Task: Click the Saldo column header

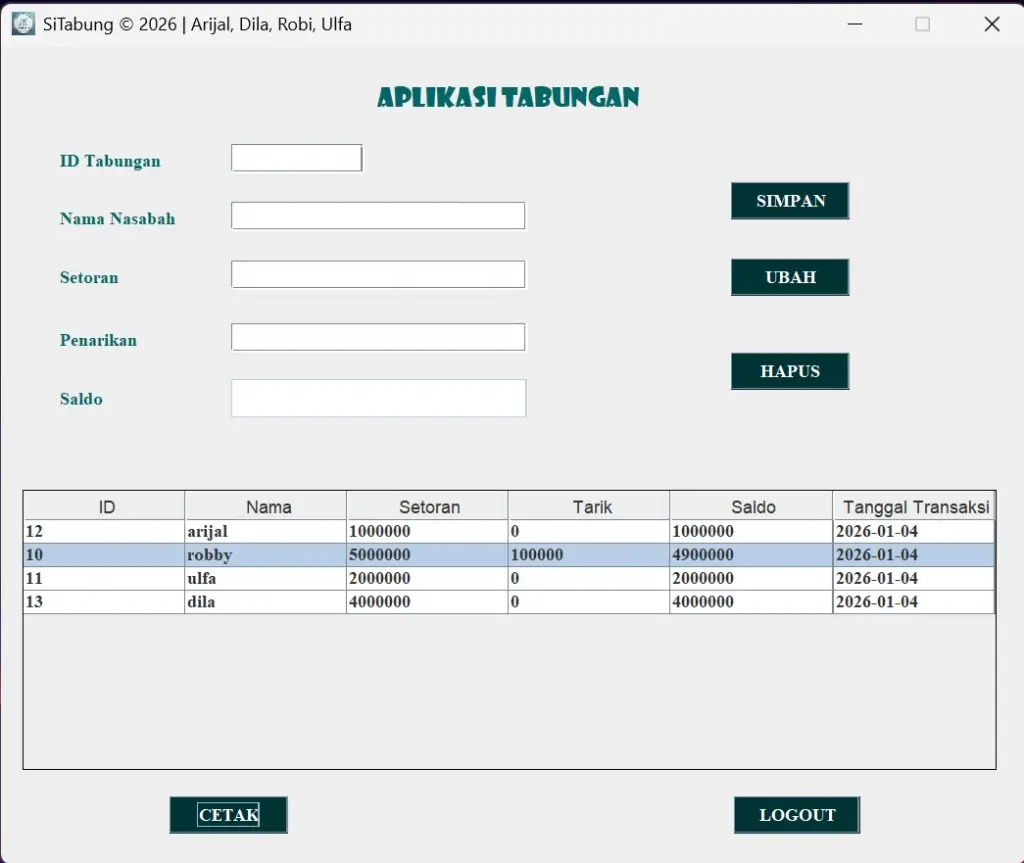Action: point(752,507)
